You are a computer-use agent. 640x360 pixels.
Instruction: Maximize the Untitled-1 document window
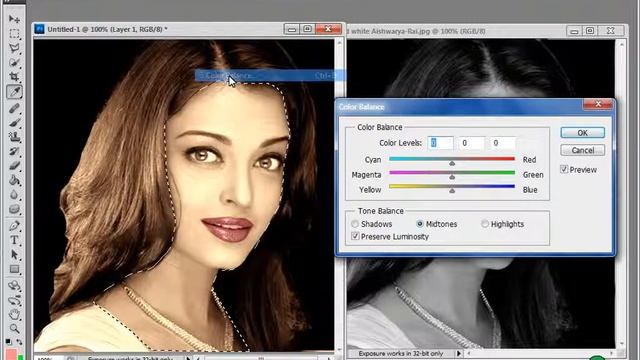[x=307, y=29]
